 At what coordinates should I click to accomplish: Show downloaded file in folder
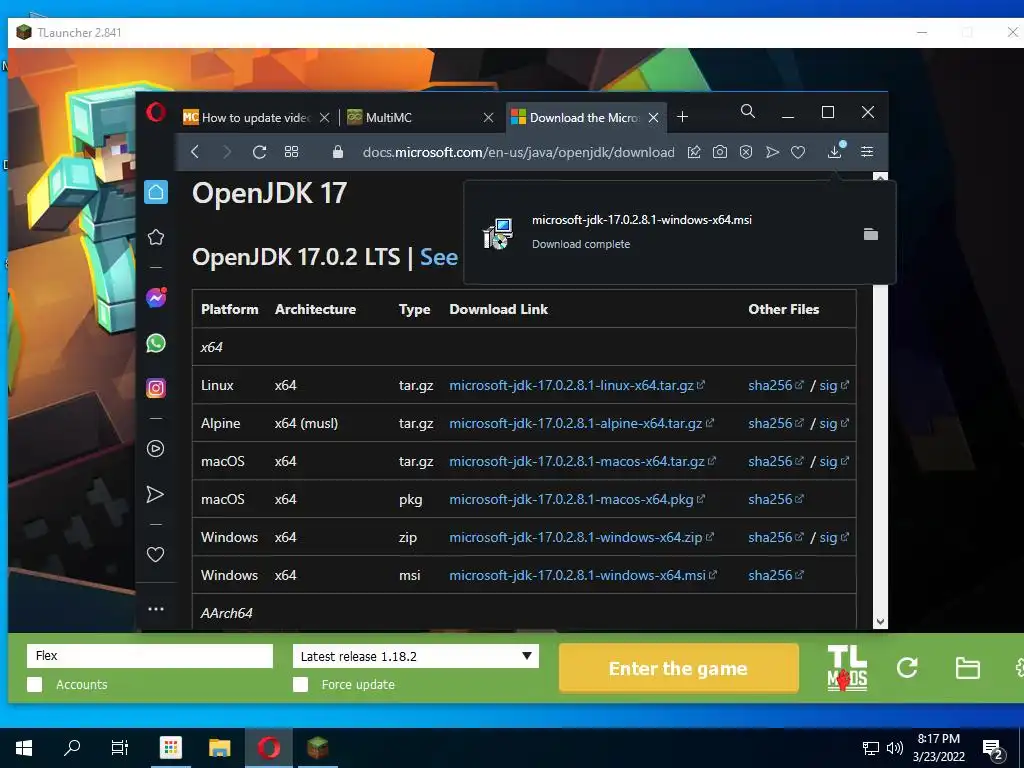click(871, 234)
